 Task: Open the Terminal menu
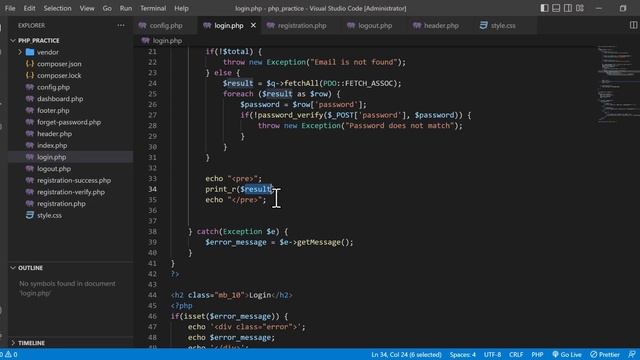(153, 8)
